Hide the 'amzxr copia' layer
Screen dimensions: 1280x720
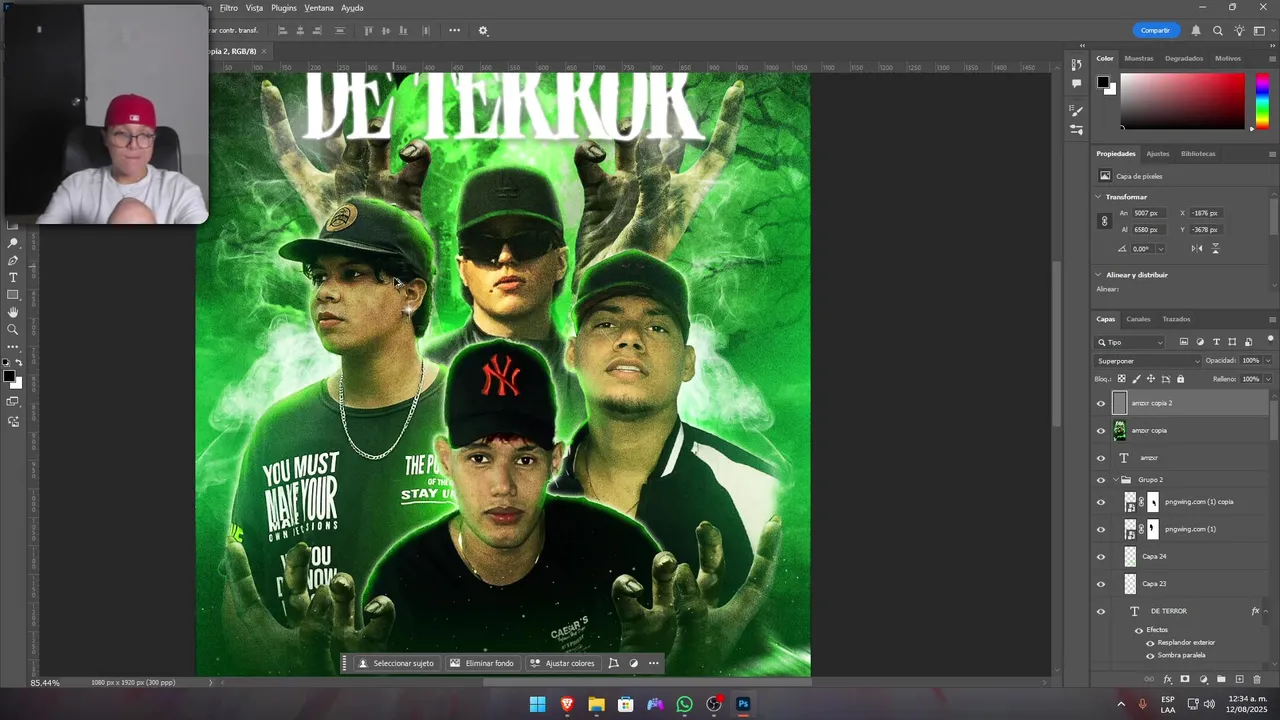click(x=1101, y=431)
